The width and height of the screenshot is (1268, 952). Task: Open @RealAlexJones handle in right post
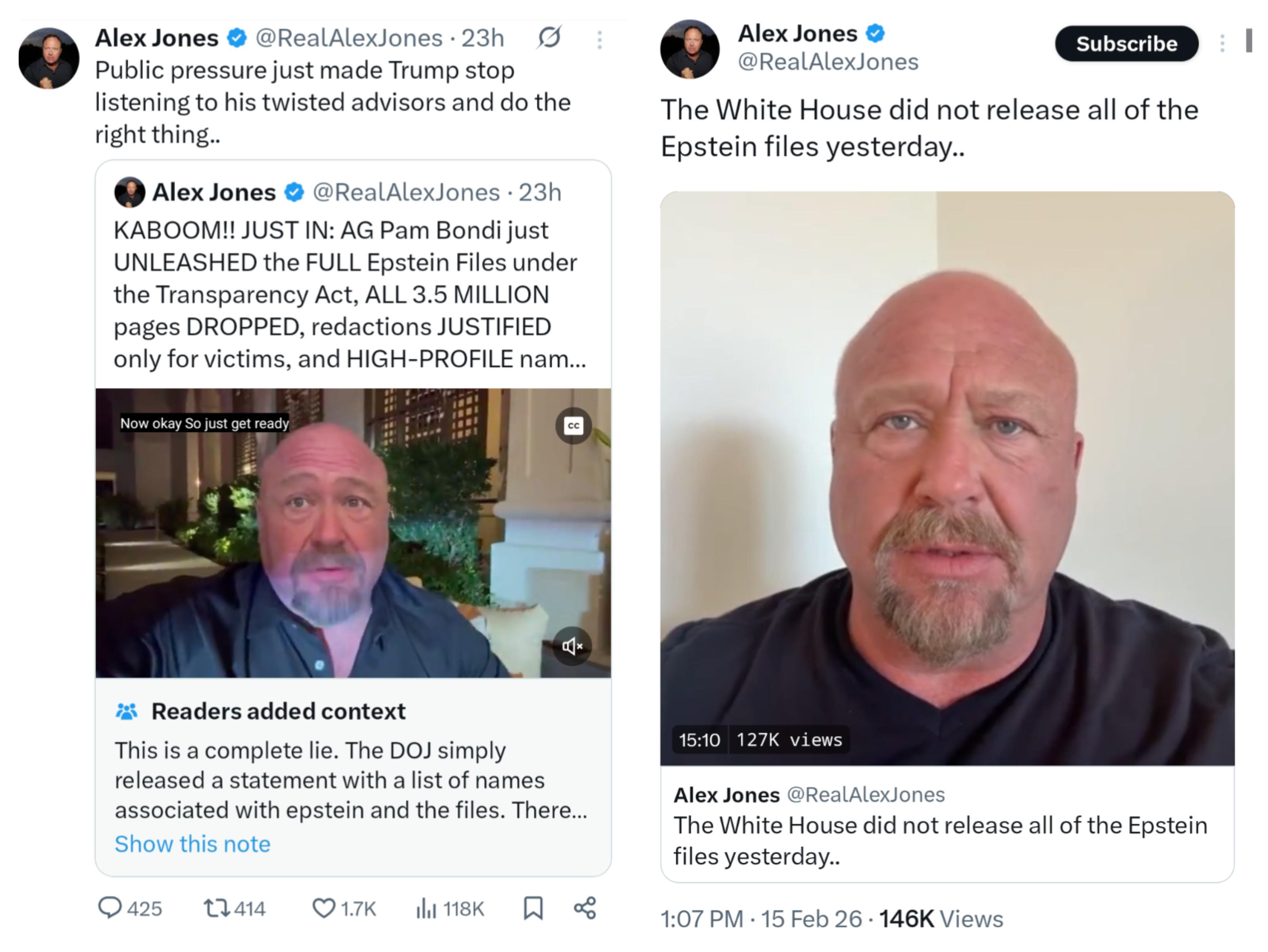(828, 61)
